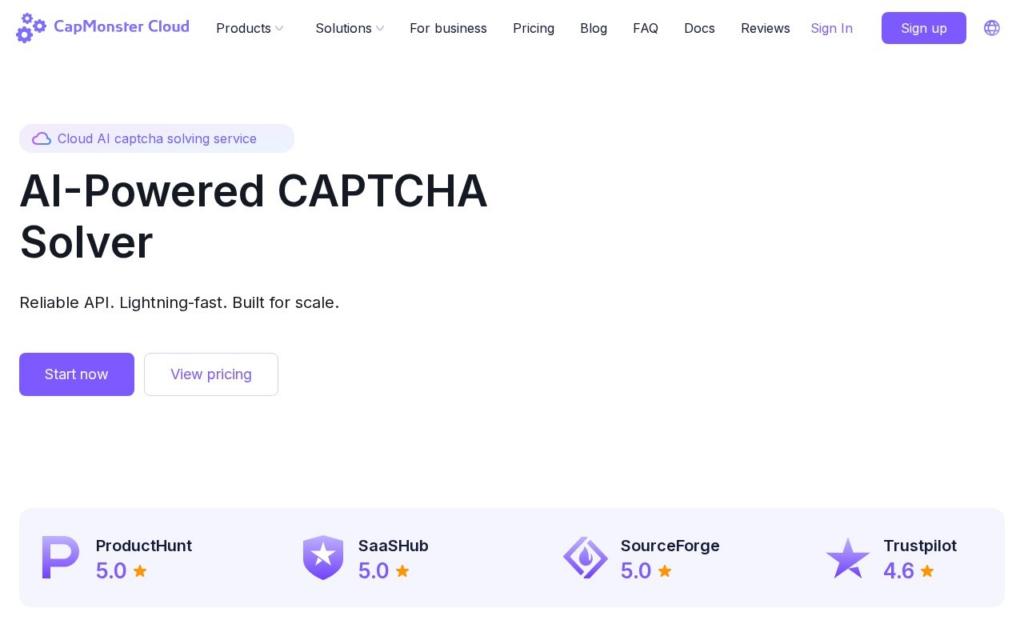Open the For business menu item

coord(448,28)
